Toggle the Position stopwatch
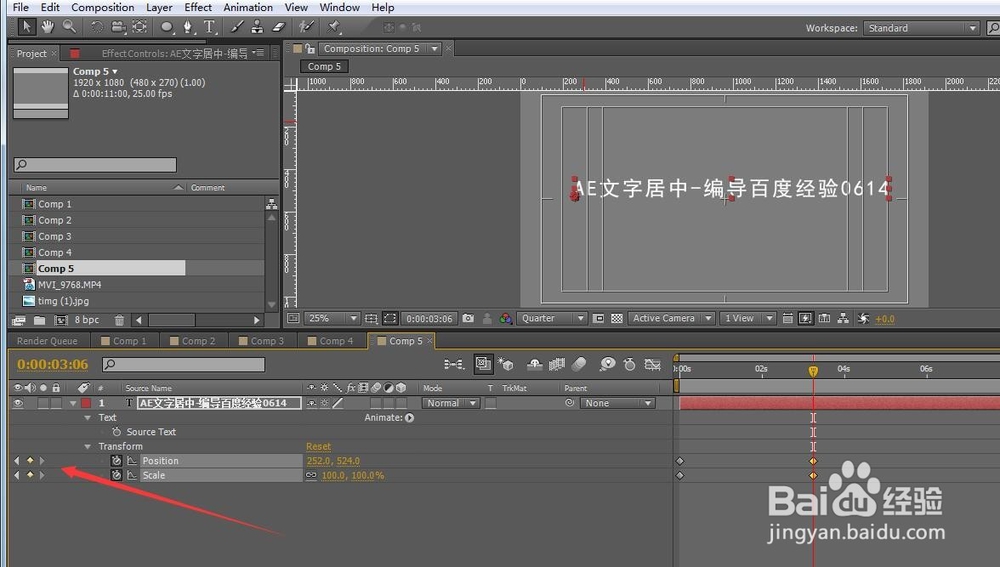Image resolution: width=1000 pixels, height=567 pixels. coord(116,460)
